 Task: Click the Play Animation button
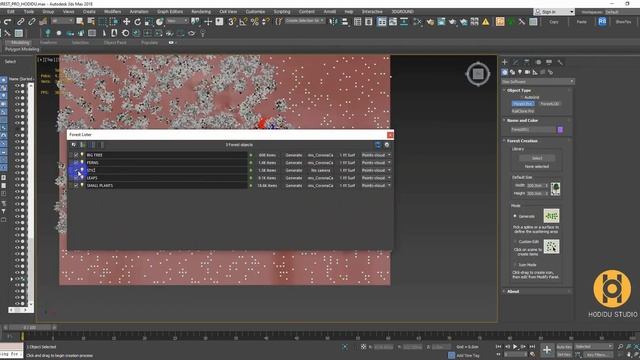[515, 347]
